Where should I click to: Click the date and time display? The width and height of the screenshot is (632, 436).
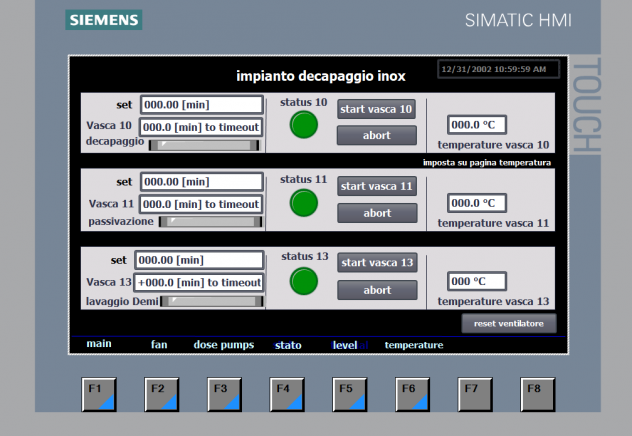499,69
